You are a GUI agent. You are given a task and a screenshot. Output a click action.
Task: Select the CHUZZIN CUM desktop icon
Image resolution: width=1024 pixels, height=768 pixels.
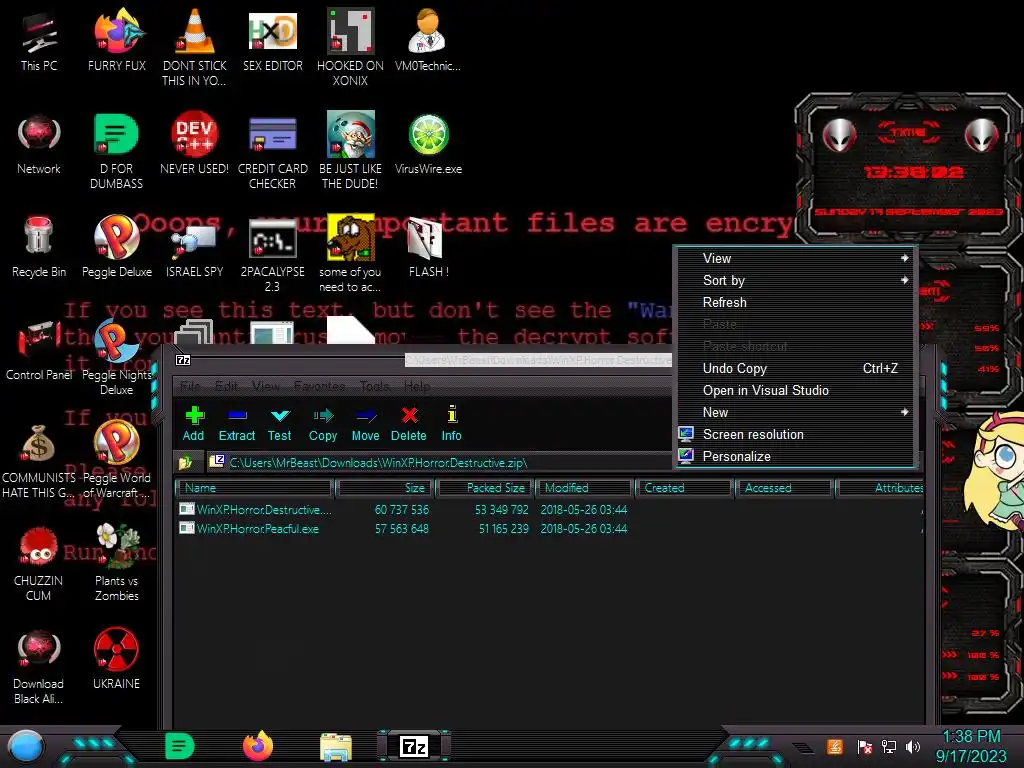[x=39, y=563]
